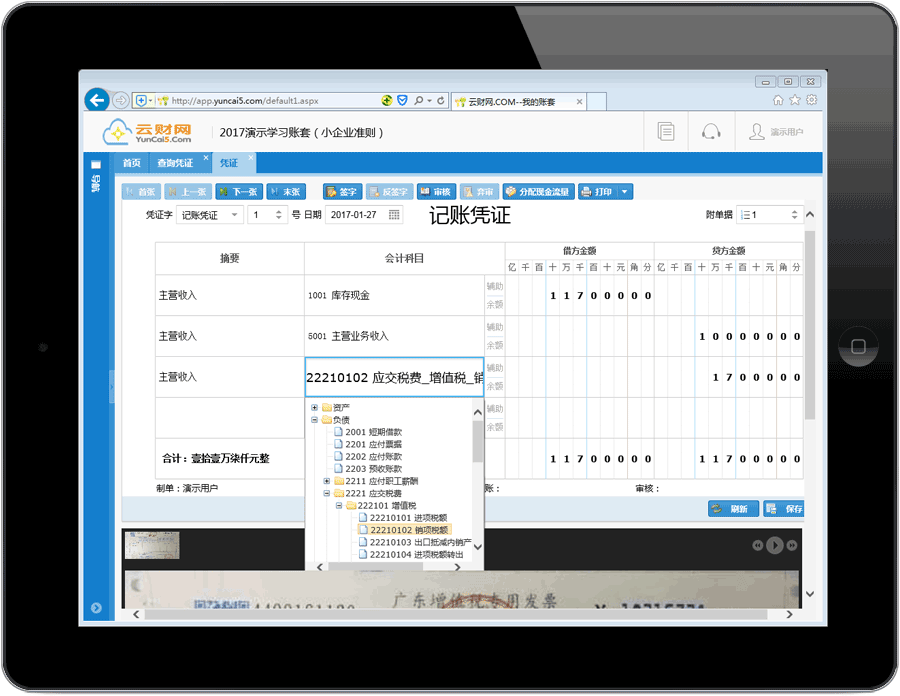Collapse the 2221 应交税费 tree node
The width and height of the screenshot is (900, 696).
click(327, 493)
